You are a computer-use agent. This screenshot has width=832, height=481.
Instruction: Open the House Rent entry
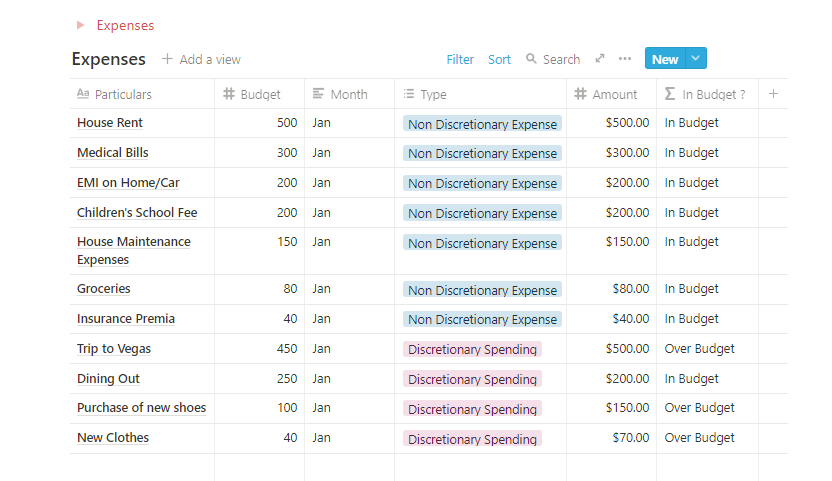[110, 123]
